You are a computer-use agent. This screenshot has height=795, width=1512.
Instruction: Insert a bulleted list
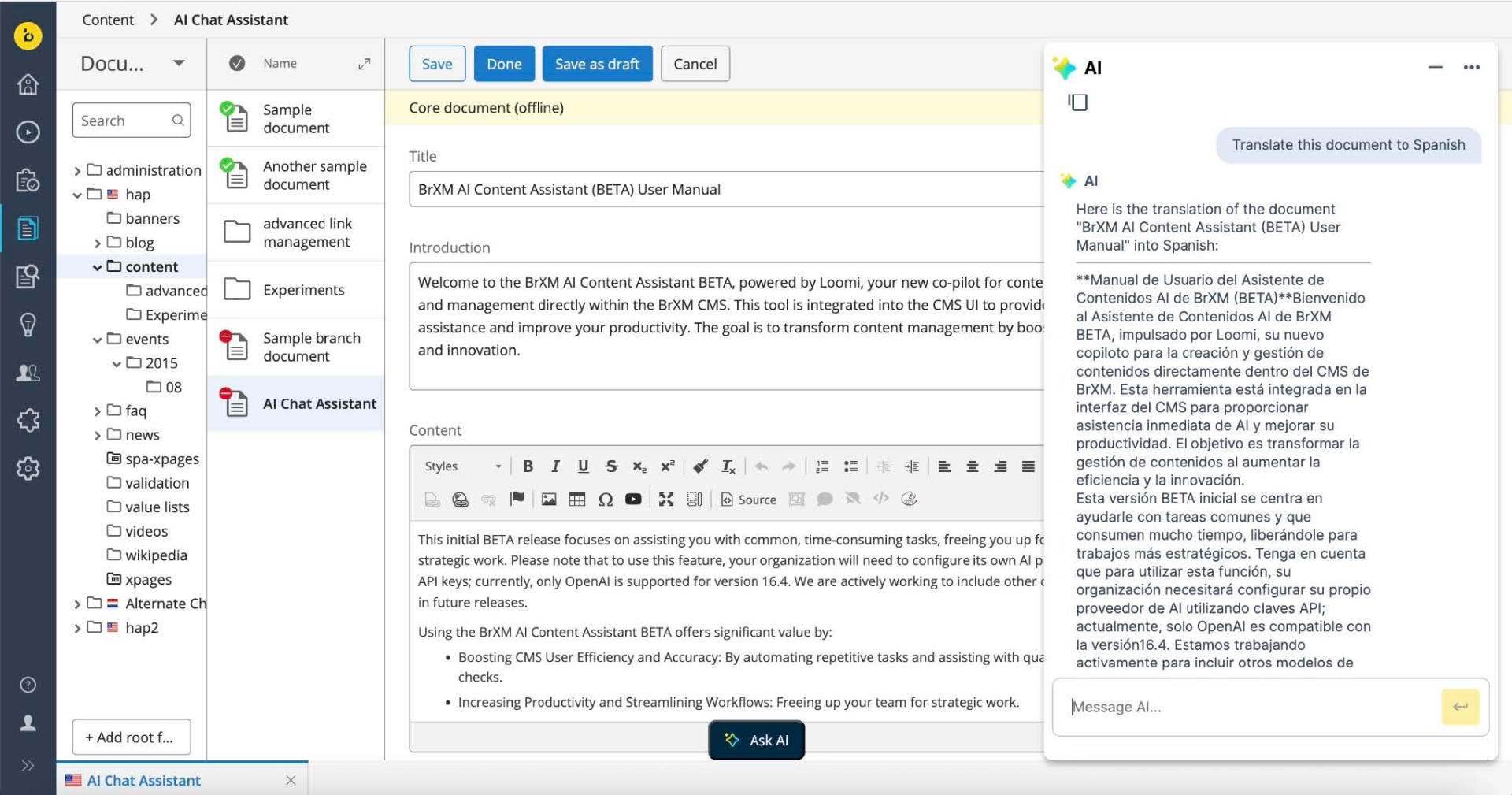point(850,466)
